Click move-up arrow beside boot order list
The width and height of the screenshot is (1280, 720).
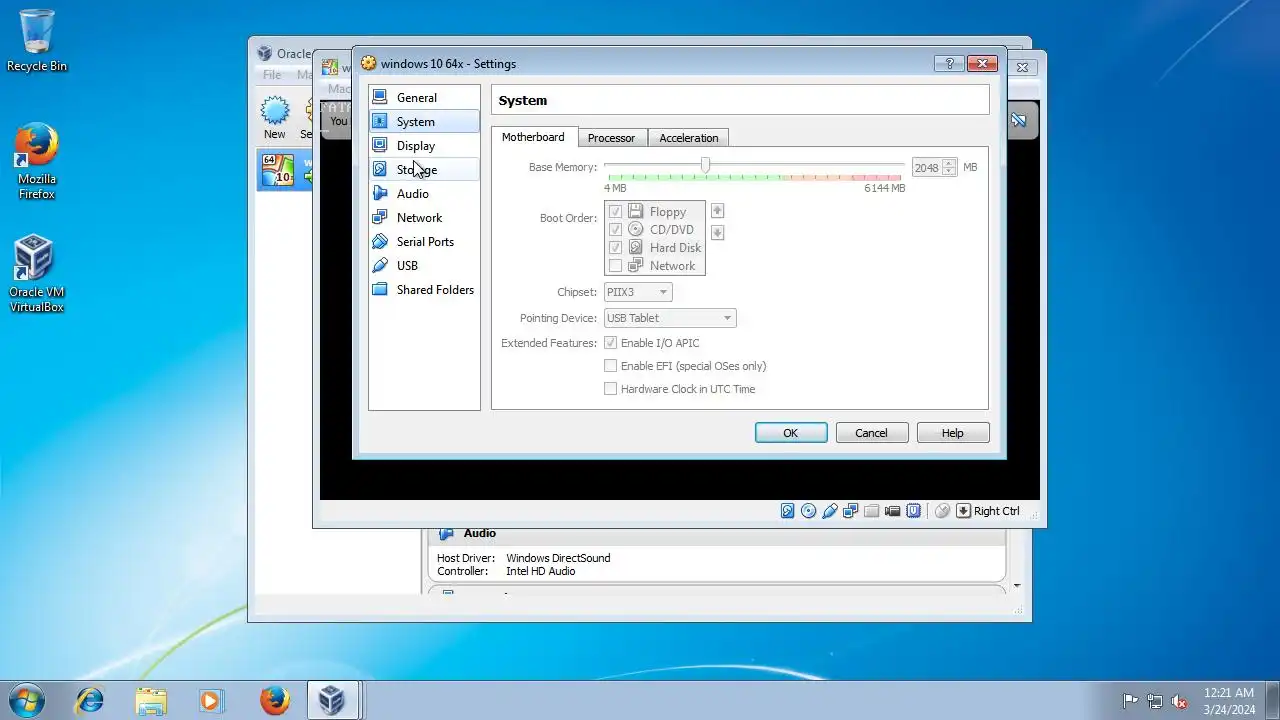[717, 211]
